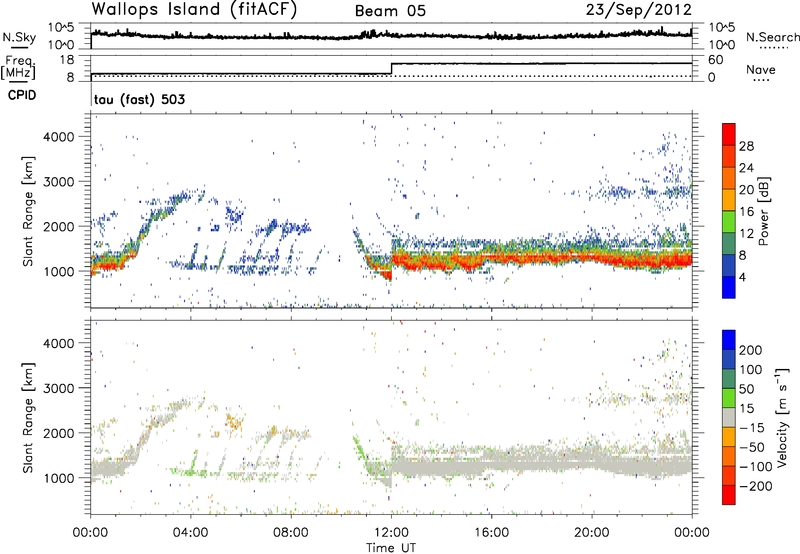Image resolution: width=800 pixels, height=554 pixels.
Task: Click the "Power [dB]" colorbar title
Action: click(x=764, y=211)
